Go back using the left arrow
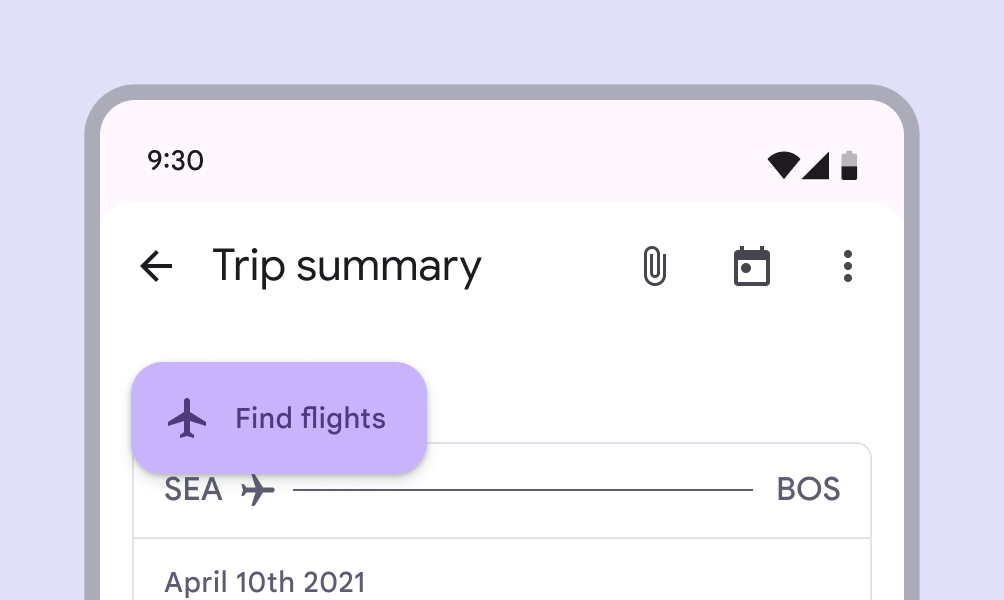This screenshot has width=1004, height=600. (x=156, y=267)
